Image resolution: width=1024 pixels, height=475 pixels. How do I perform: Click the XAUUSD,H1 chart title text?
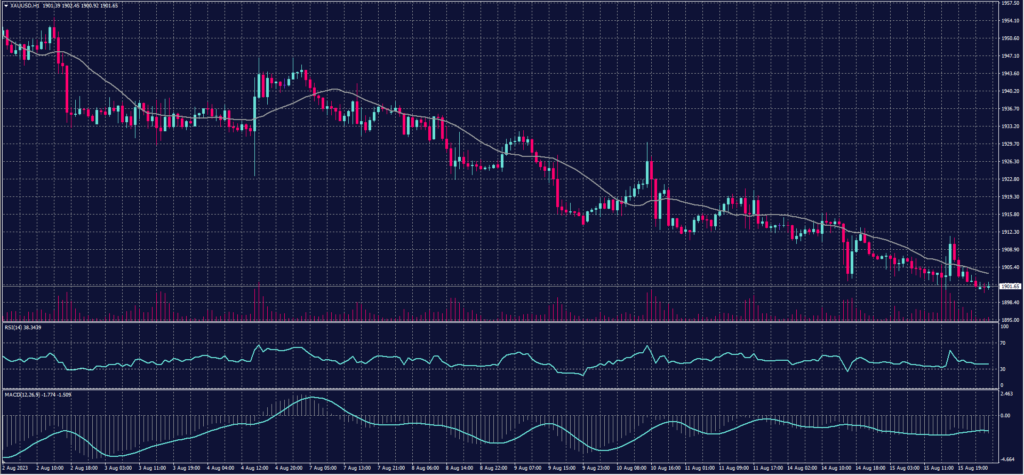(25, 5)
